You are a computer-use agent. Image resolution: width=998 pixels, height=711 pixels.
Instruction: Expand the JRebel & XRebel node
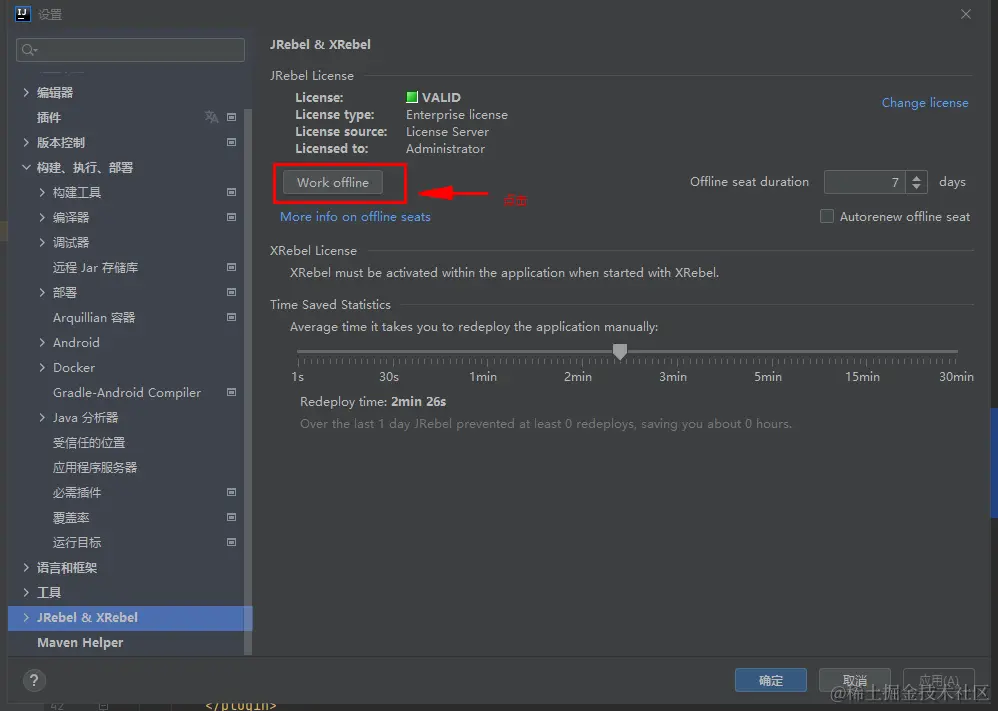coord(26,617)
